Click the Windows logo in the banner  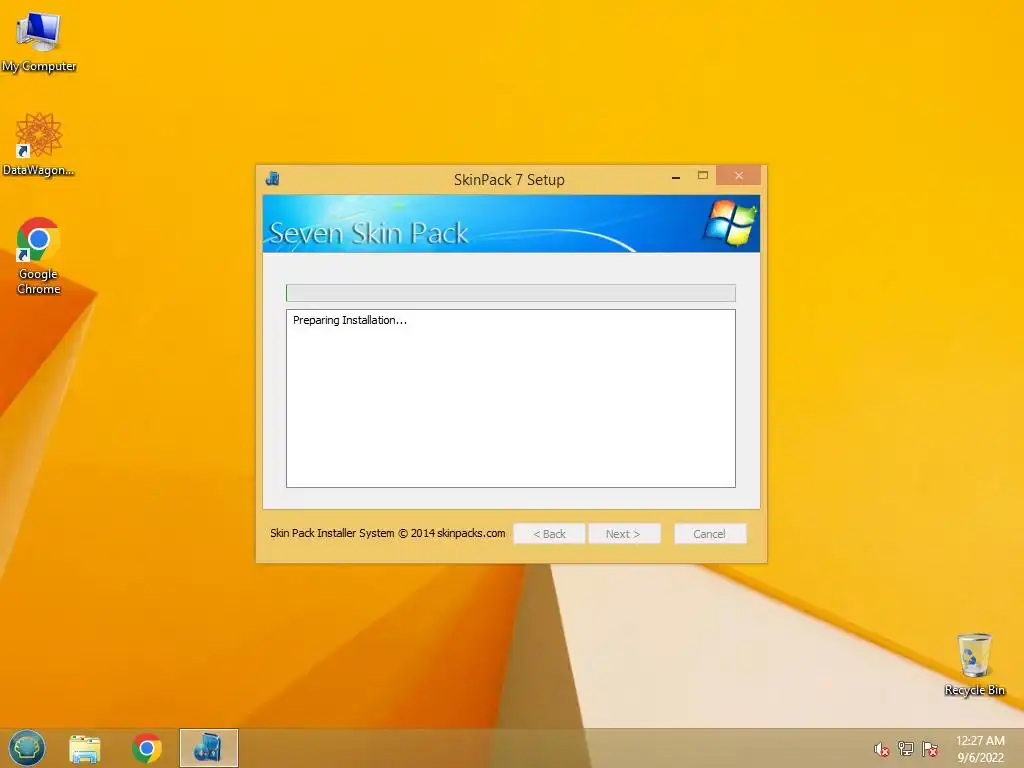tap(730, 223)
